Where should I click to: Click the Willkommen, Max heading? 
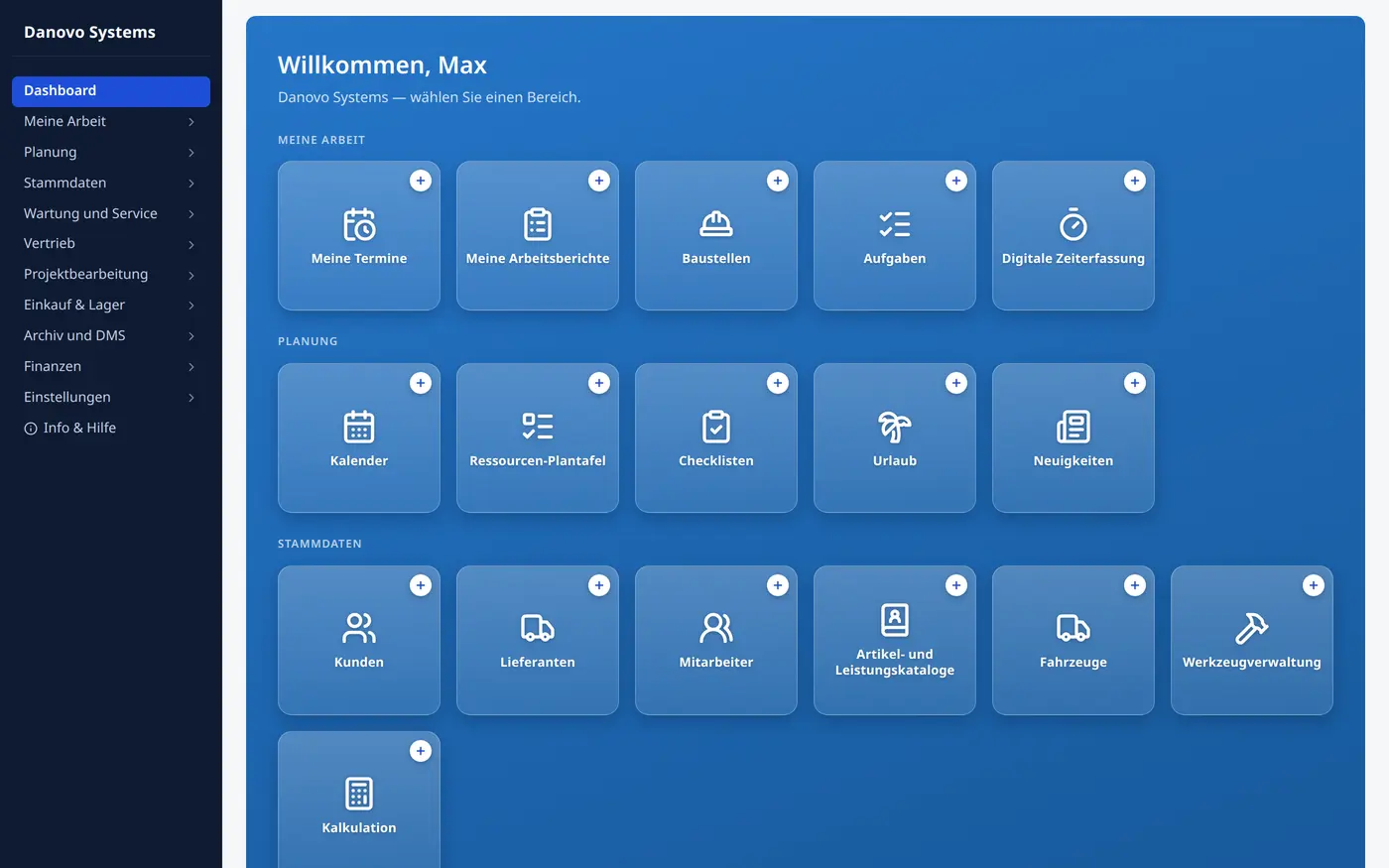382,65
